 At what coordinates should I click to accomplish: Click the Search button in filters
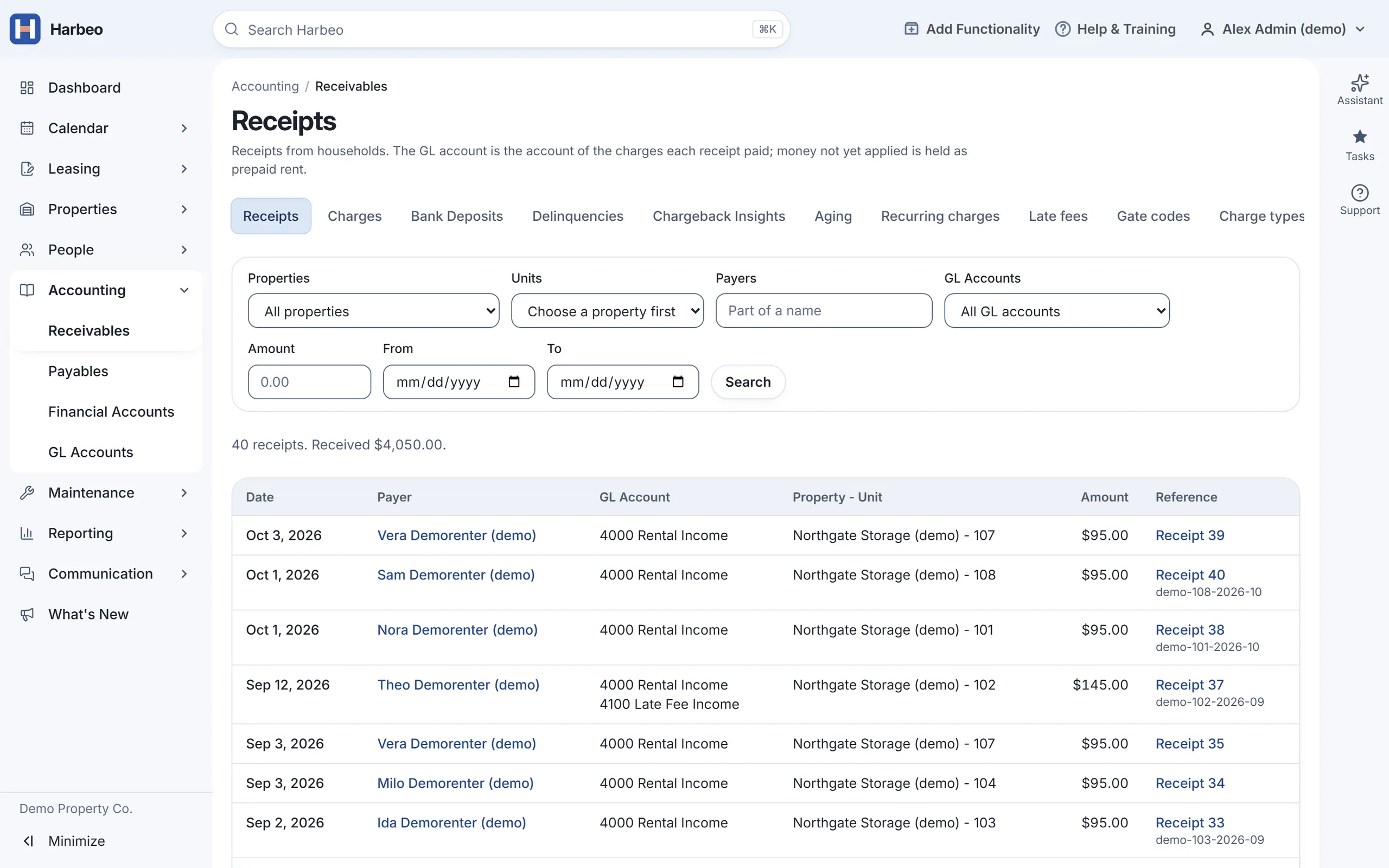pos(748,382)
